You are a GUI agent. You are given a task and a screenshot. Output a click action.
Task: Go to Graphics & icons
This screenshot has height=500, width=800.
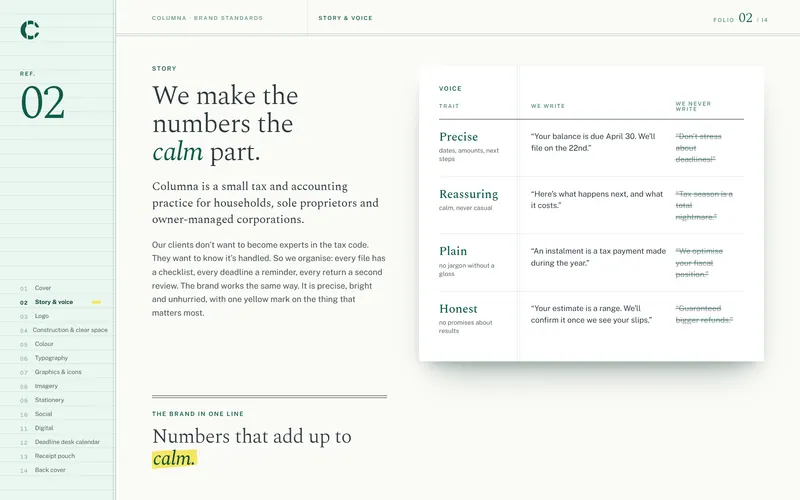pos(58,372)
